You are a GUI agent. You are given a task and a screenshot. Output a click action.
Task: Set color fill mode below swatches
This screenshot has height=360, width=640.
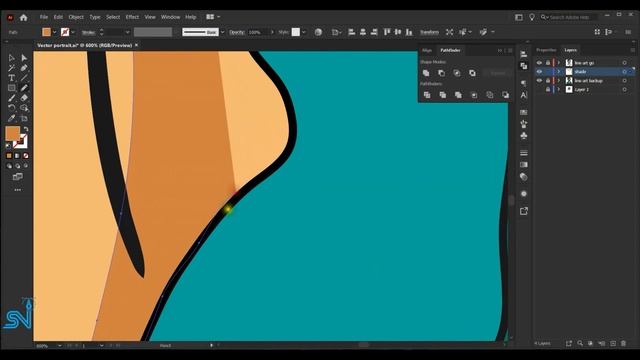(9, 156)
